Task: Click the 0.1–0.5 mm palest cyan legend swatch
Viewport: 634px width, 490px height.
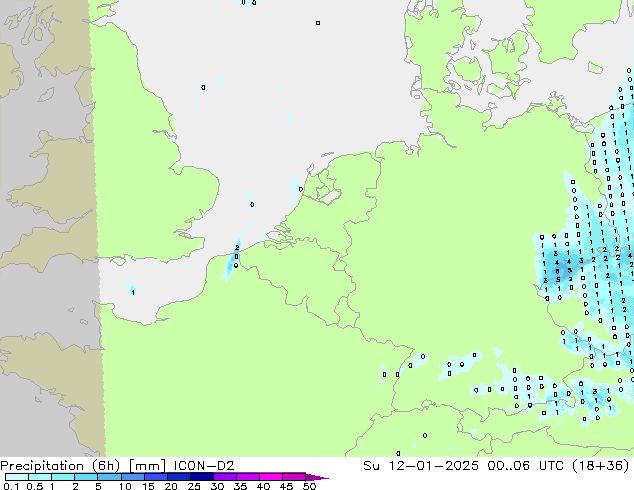Action: pyautogui.click(x=17, y=477)
